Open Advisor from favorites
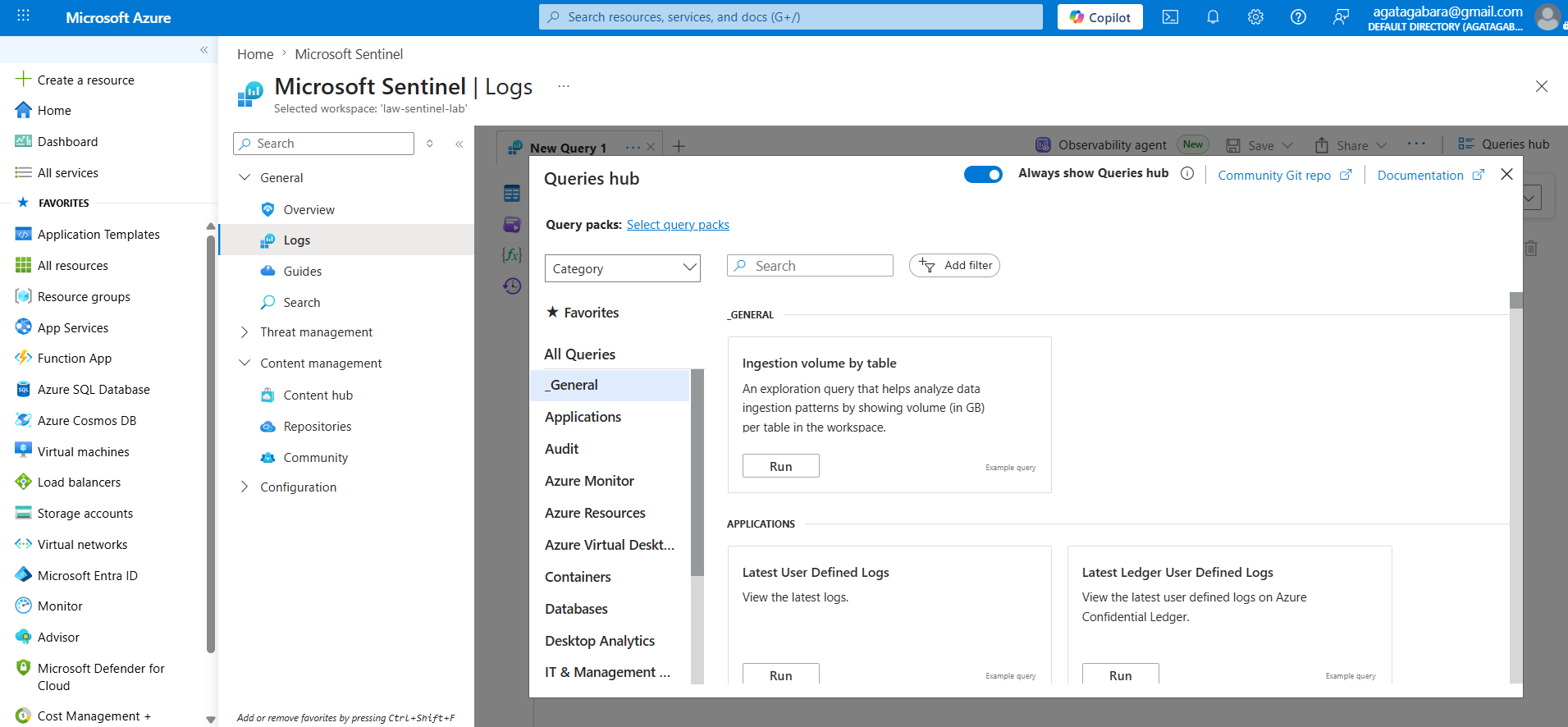 click(58, 638)
